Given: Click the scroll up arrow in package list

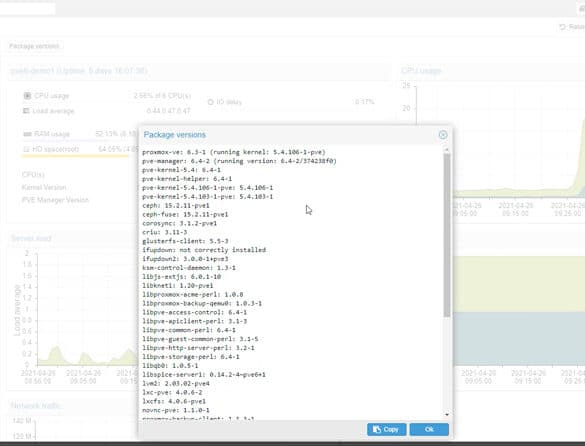Looking at the screenshot, I should point(447,149).
